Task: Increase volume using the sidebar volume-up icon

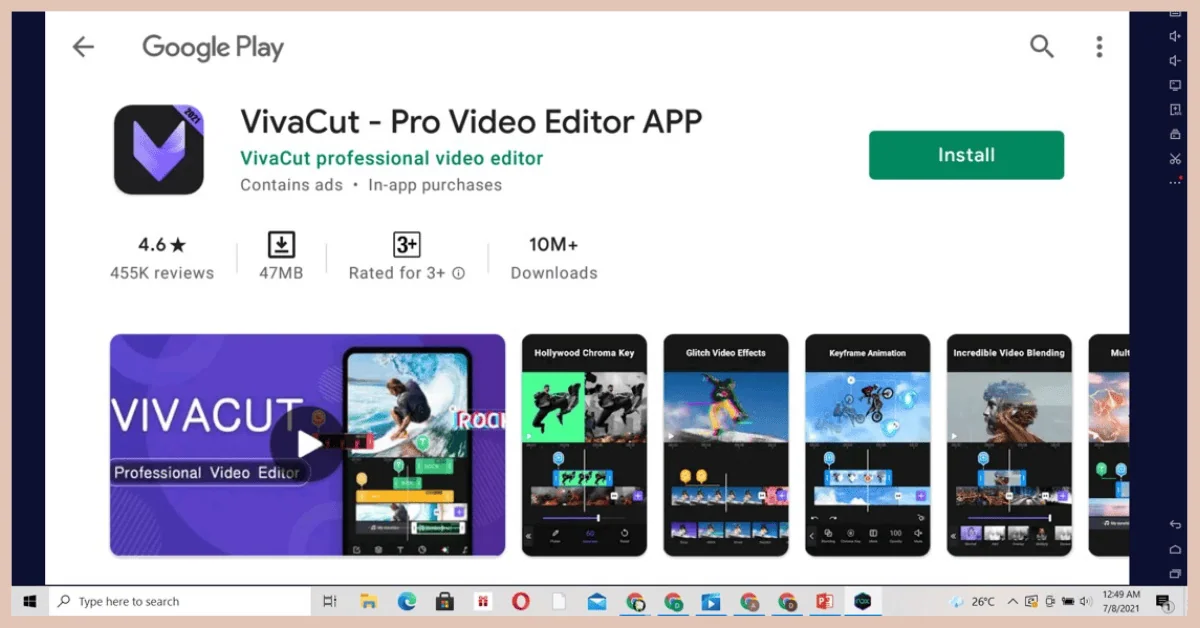Action: pyautogui.click(x=1176, y=36)
